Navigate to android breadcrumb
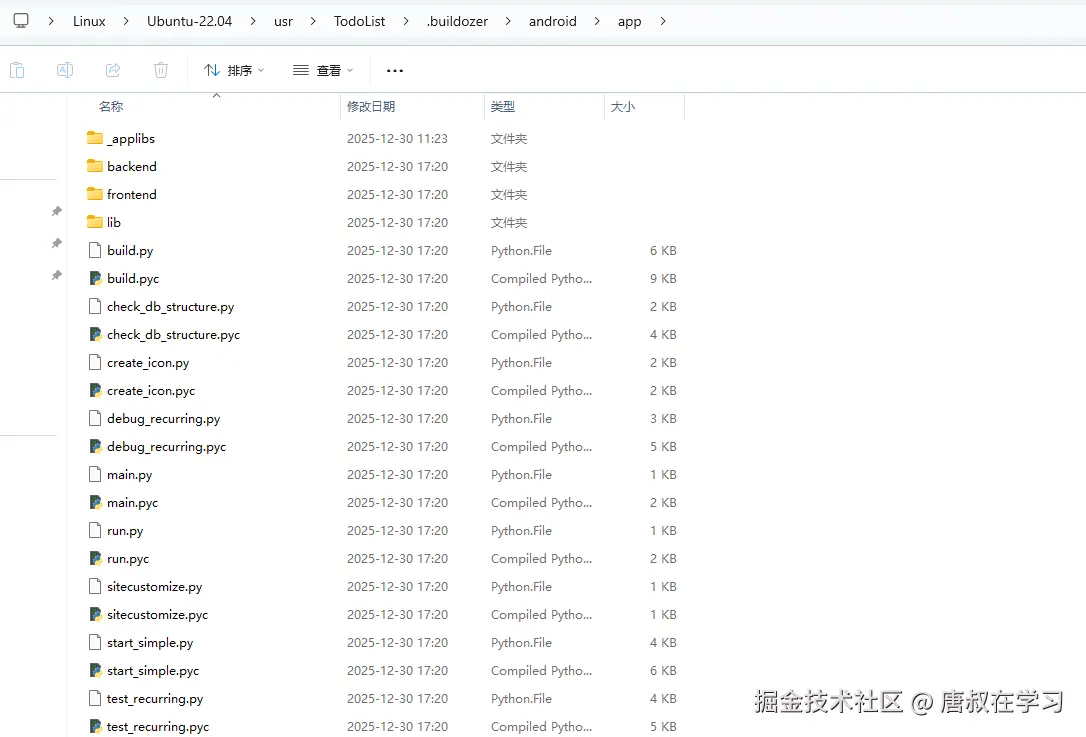 coord(553,21)
